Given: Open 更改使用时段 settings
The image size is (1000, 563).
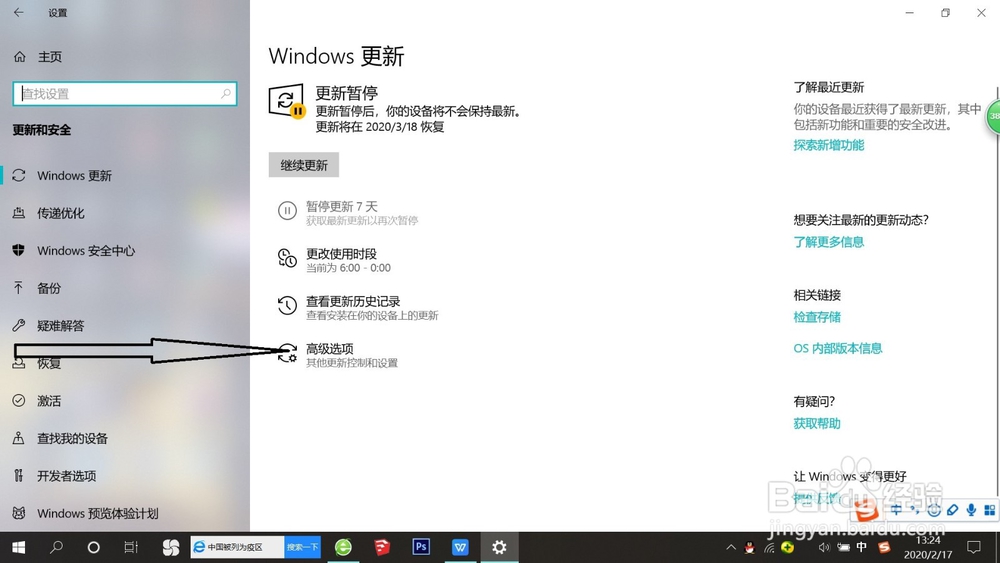Looking at the screenshot, I should pos(335,260).
